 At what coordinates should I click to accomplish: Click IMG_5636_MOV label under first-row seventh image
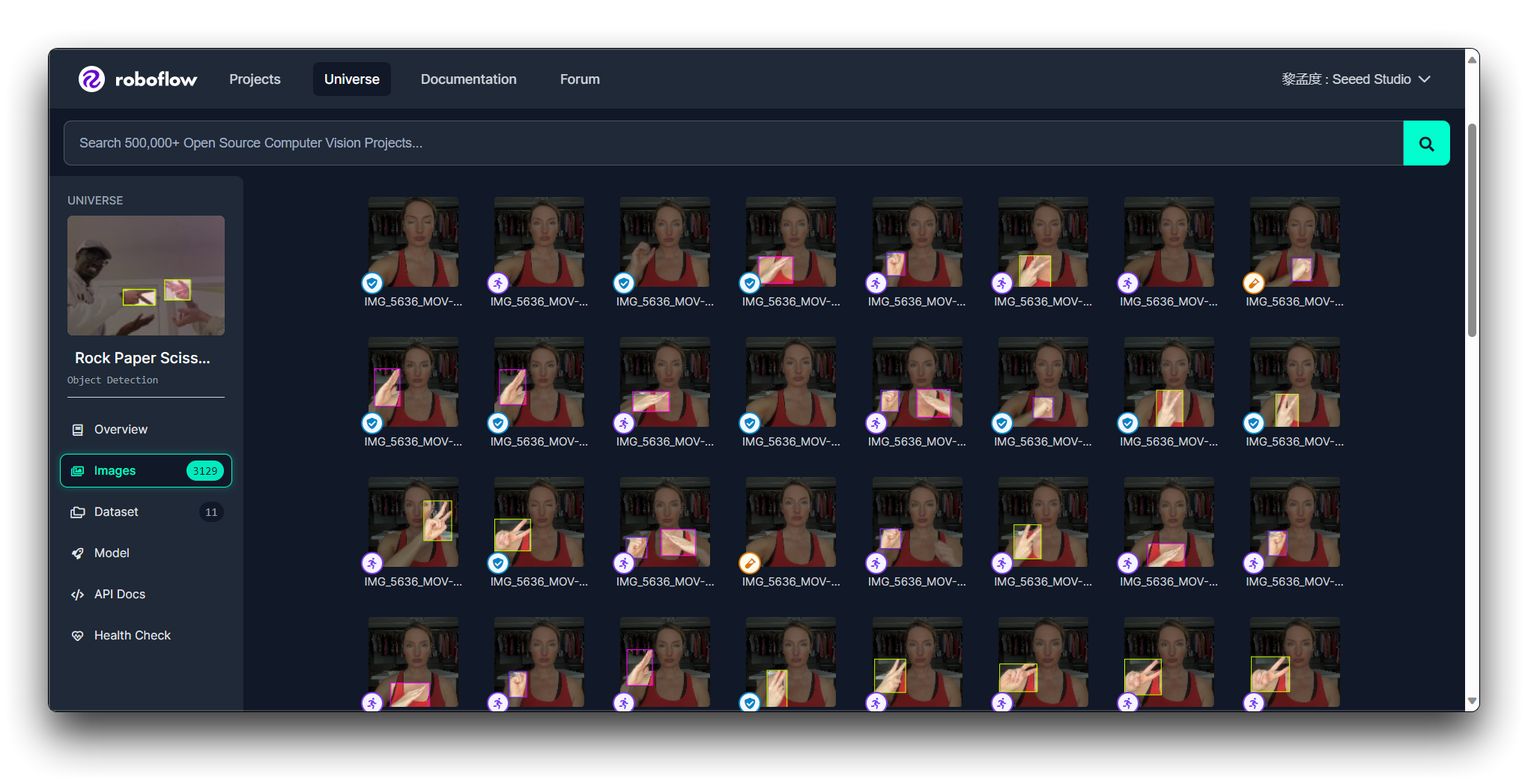click(1169, 302)
